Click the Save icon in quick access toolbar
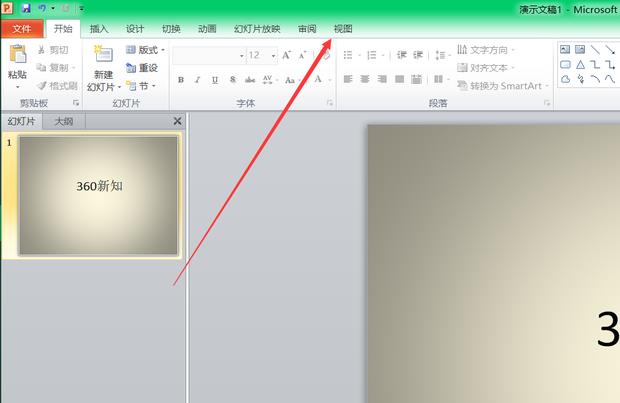Image resolution: width=620 pixels, height=403 pixels. (26, 8)
